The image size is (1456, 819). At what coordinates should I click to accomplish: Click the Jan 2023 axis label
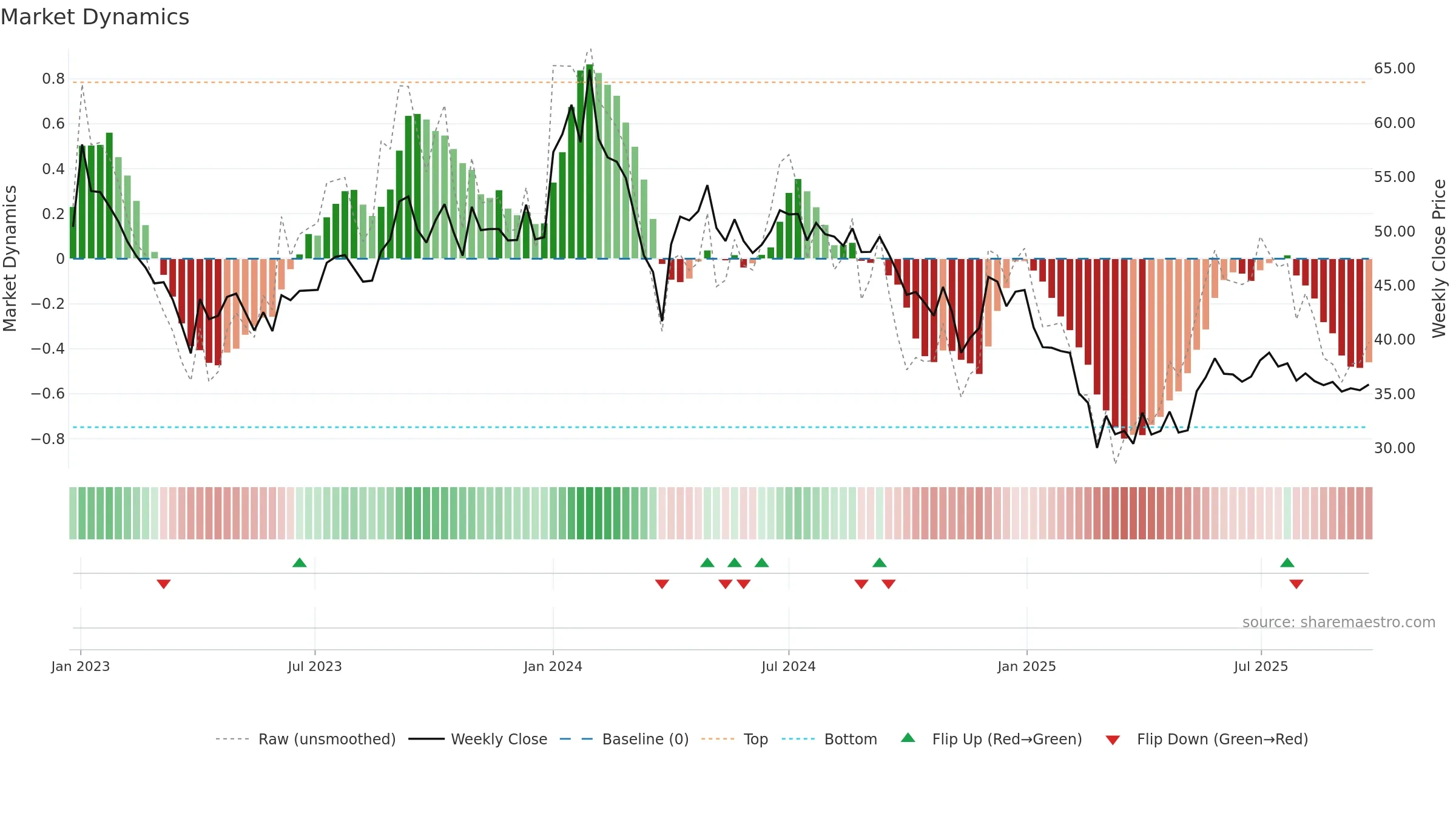[x=81, y=666]
